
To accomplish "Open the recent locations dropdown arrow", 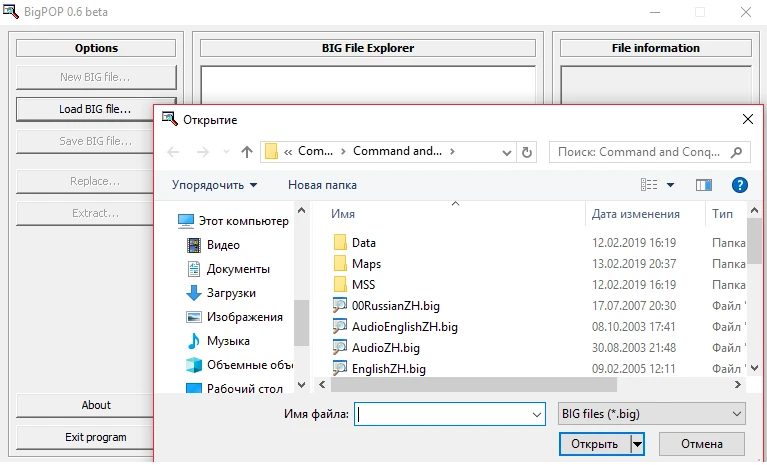I will [x=226, y=152].
